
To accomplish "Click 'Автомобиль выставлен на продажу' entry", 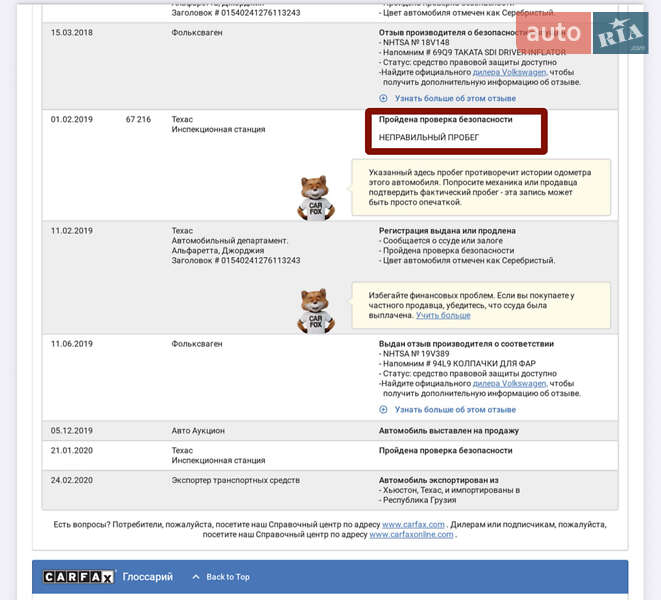I will click(x=449, y=430).
